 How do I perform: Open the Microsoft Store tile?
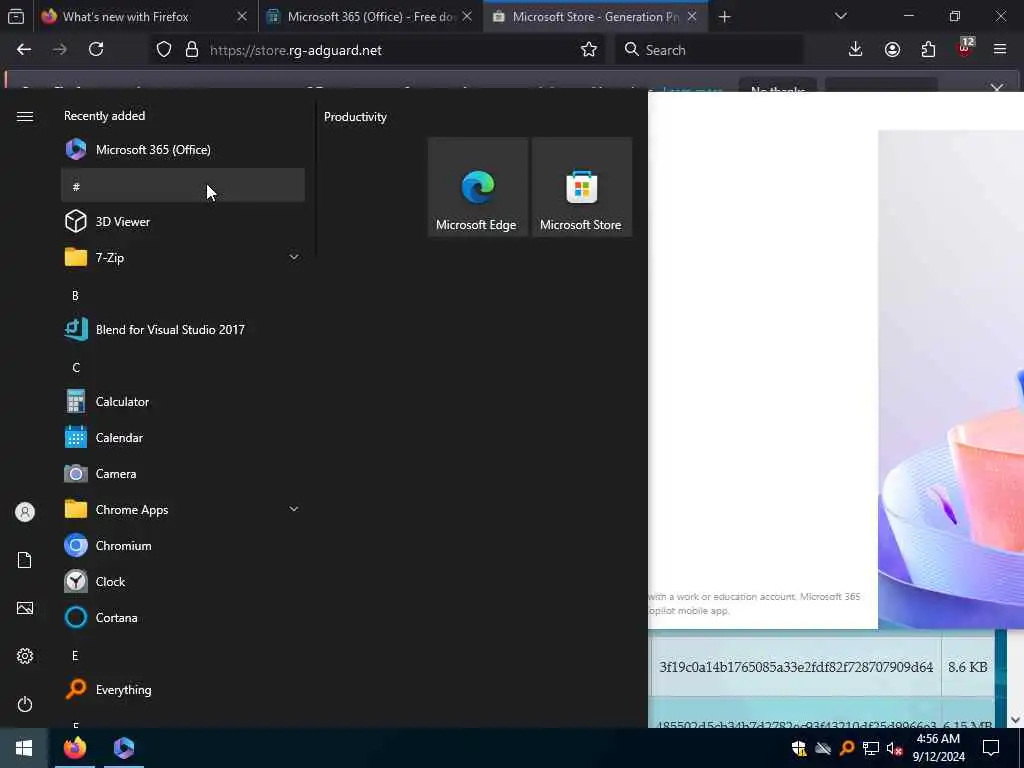(x=581, y=187)
